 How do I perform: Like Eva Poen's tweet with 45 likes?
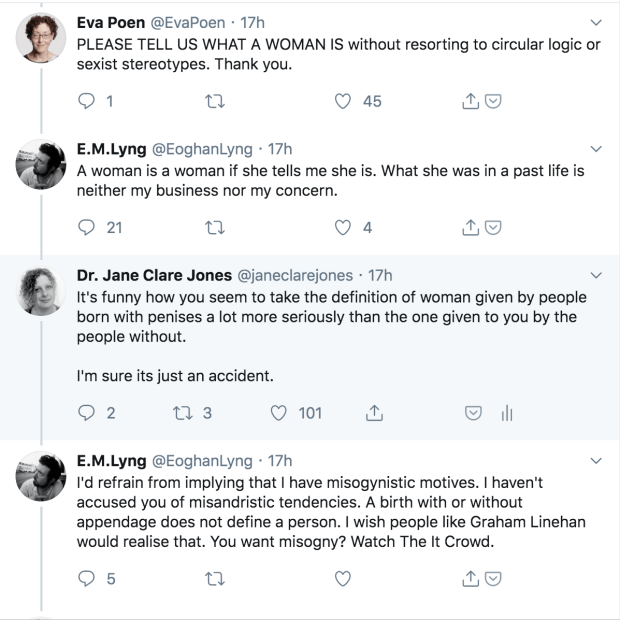tap(343, 101)
